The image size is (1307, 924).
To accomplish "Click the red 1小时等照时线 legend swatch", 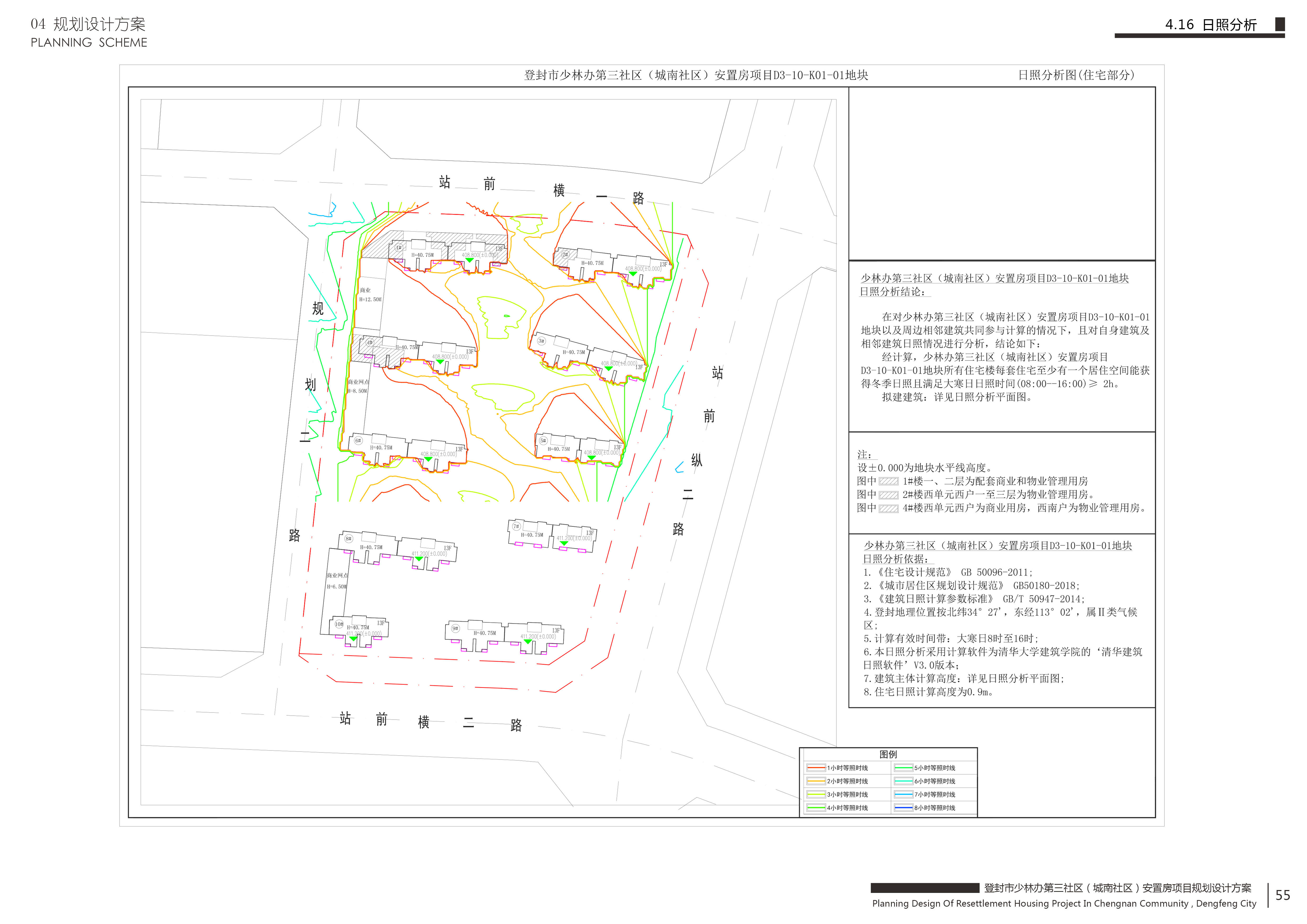I will click(816, 768).
